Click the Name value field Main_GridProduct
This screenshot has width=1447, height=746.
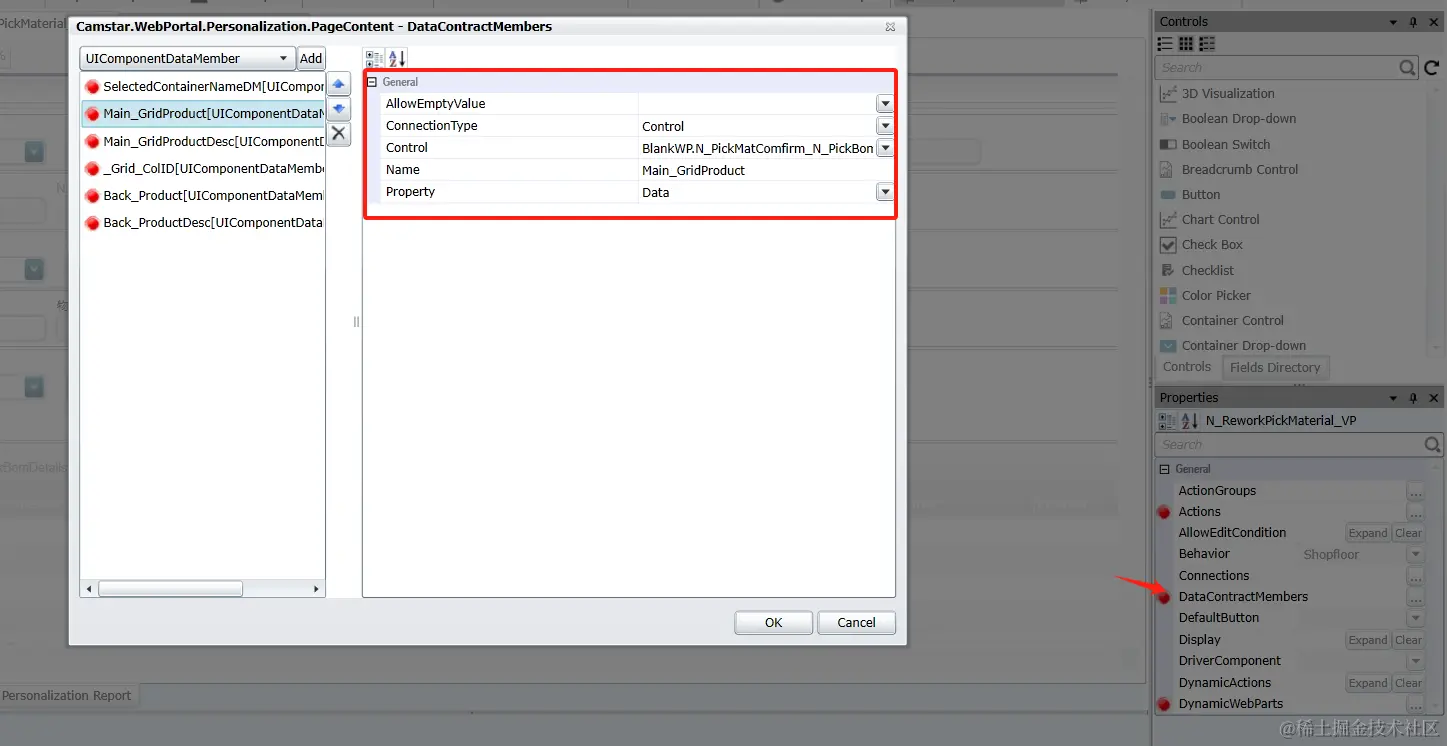(x=765, y=170)
